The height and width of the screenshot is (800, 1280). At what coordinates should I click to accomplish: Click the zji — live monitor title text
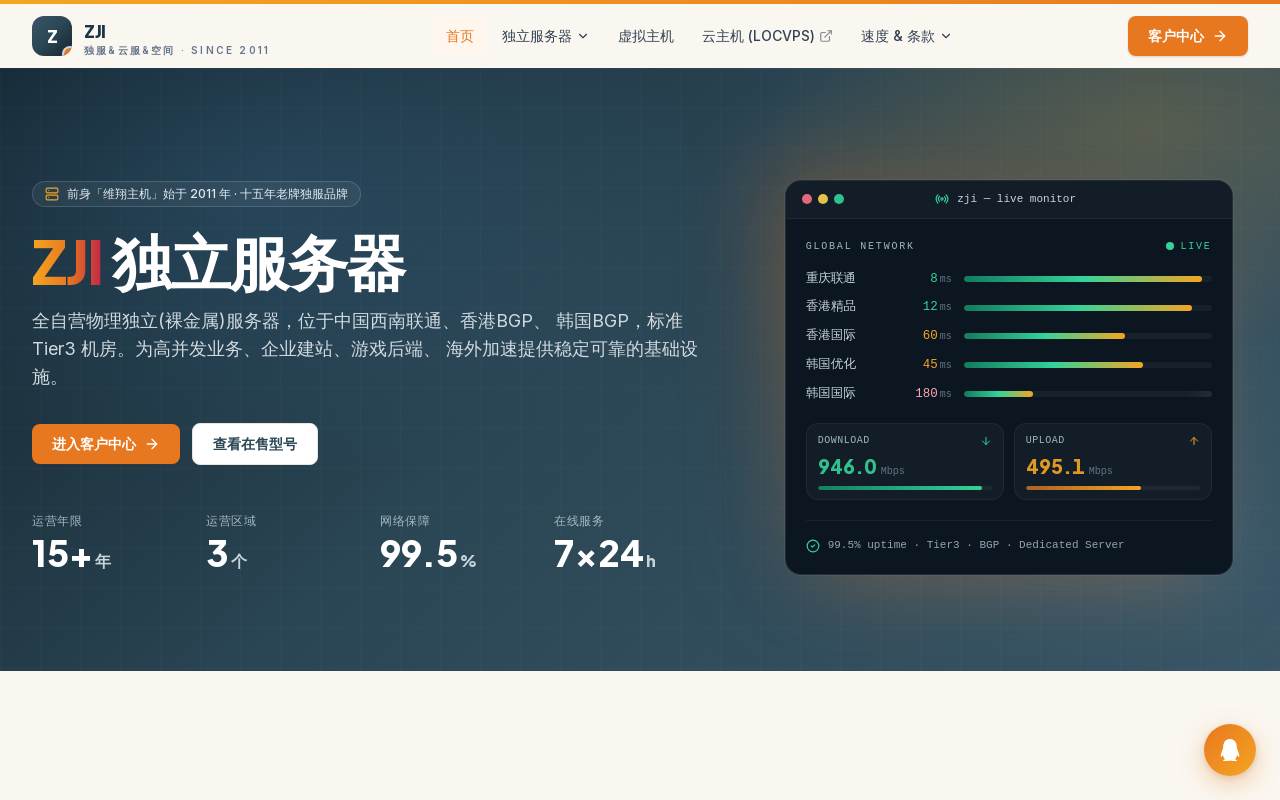[x=1016, y=199]
